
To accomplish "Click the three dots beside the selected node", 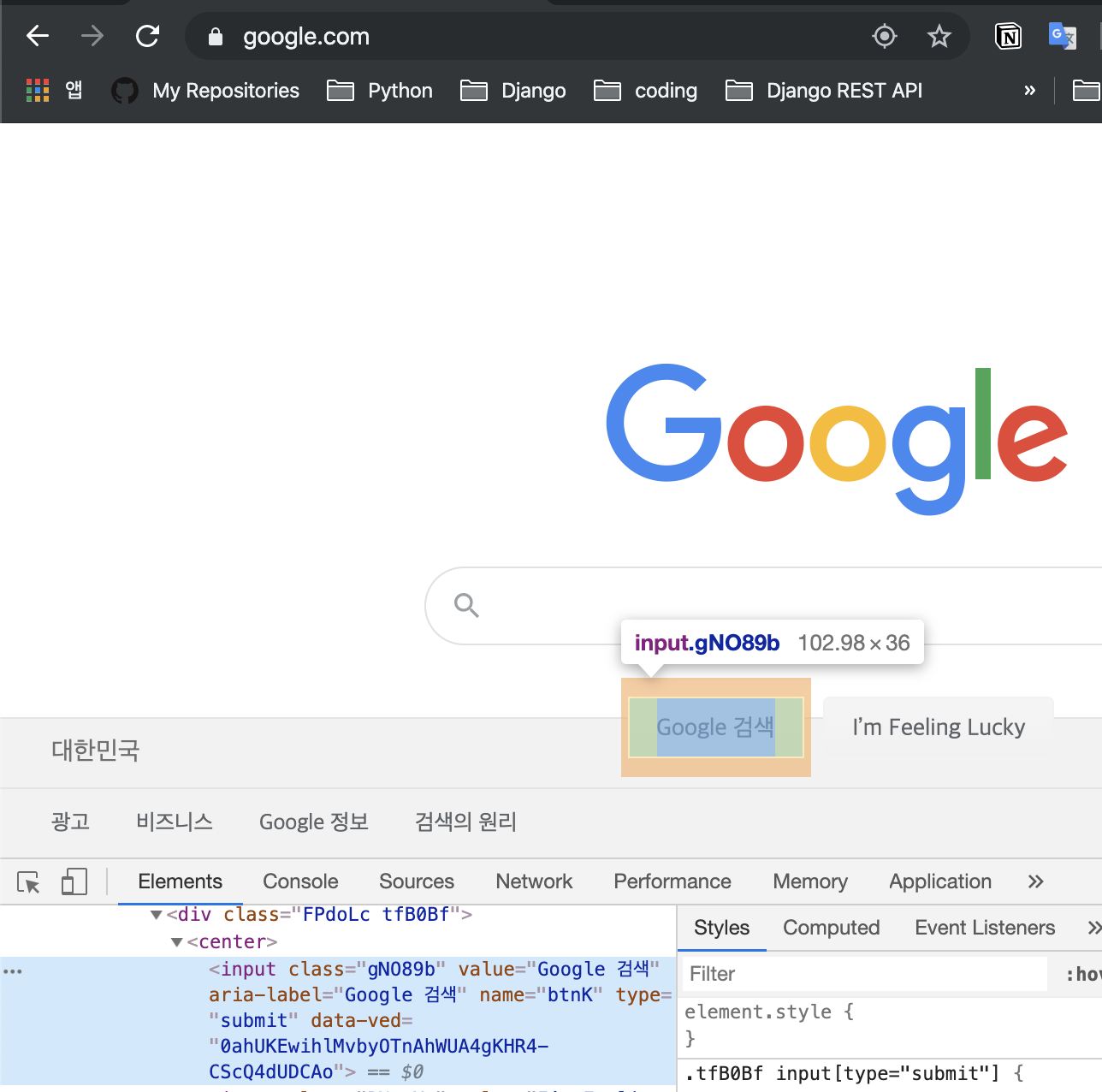I will (x=13, y=971).
